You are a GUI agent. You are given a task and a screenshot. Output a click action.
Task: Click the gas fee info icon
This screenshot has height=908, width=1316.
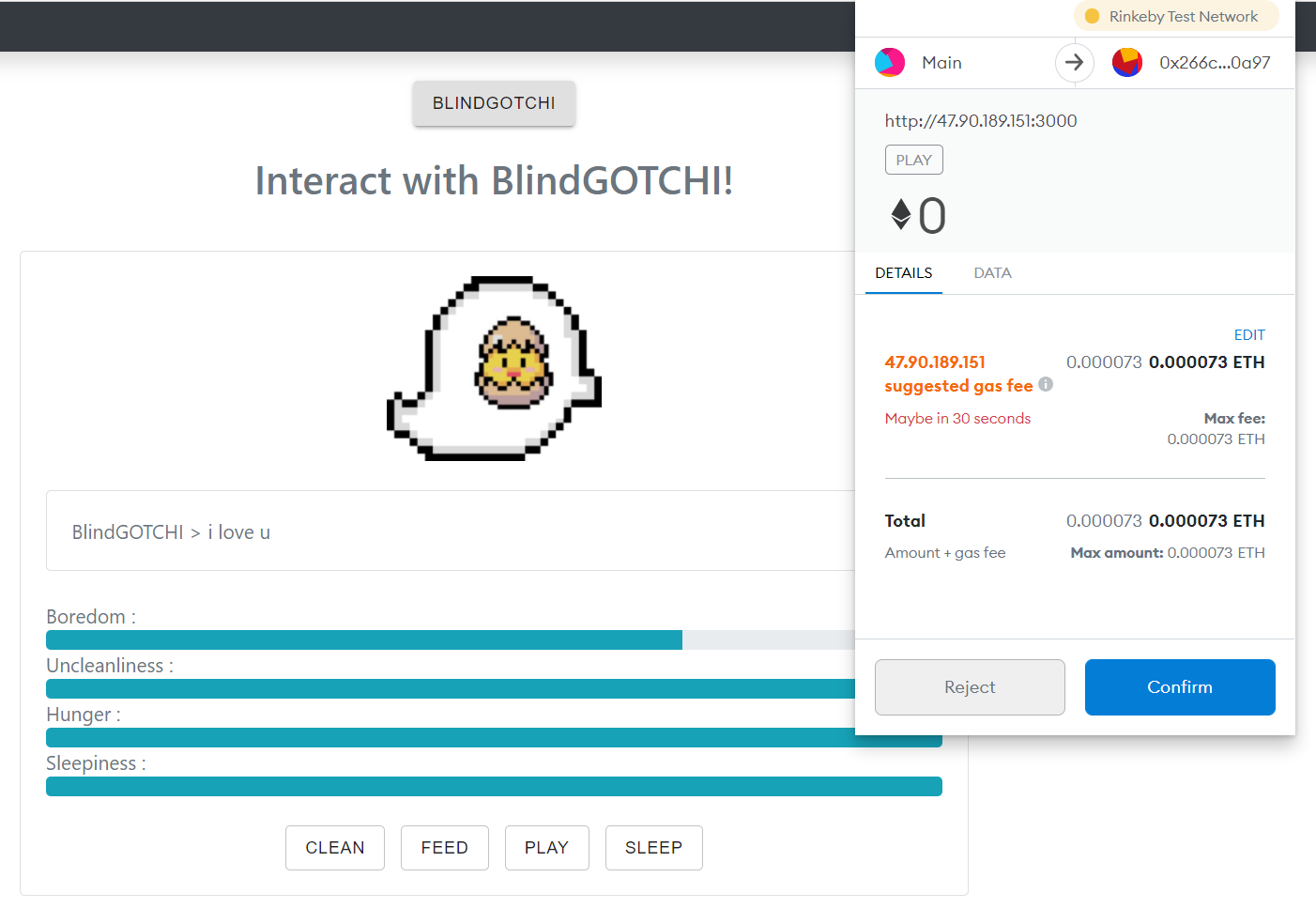click(1046, 384)
